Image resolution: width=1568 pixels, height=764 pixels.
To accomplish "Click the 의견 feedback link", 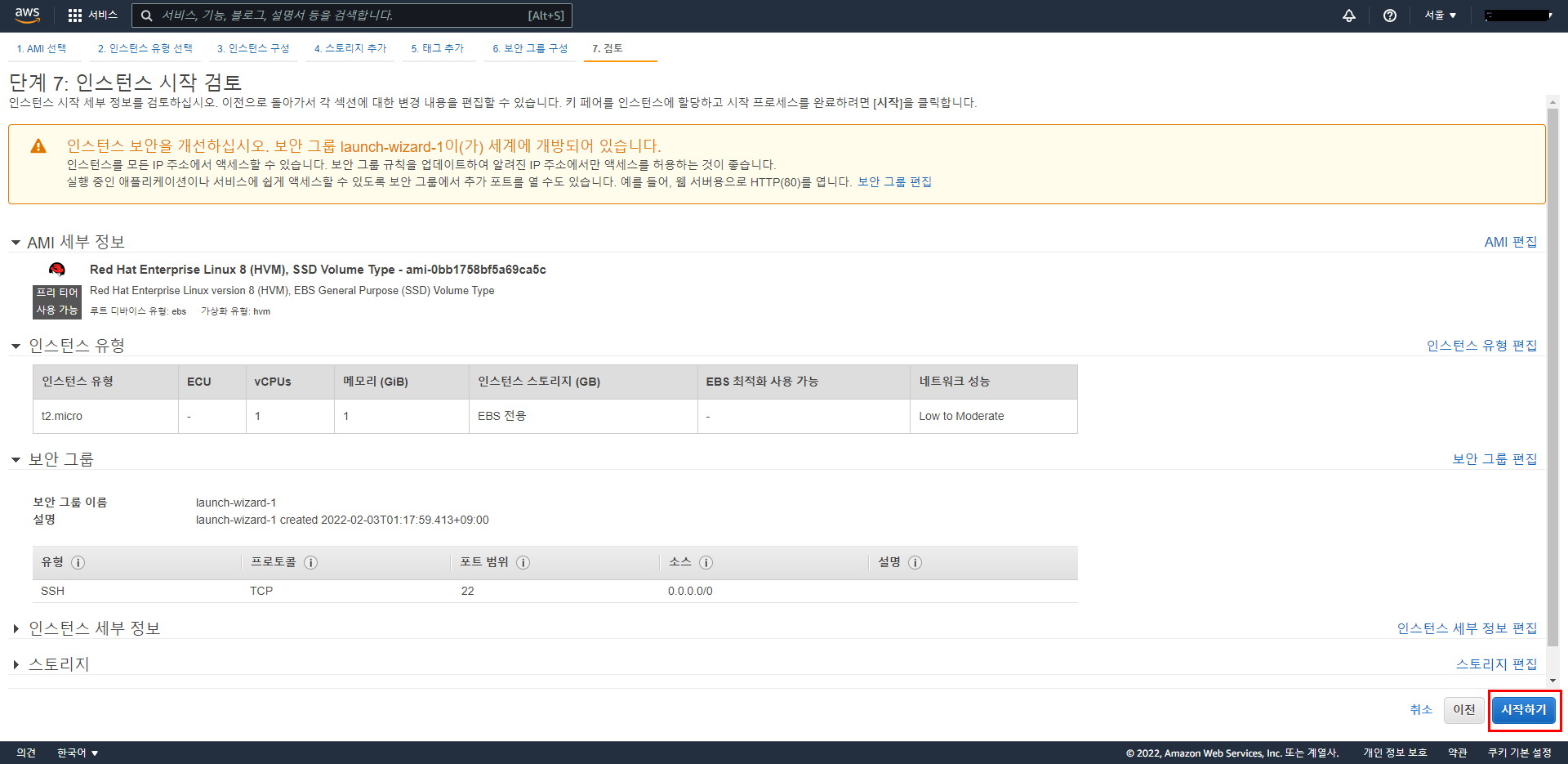I will 26,753.
